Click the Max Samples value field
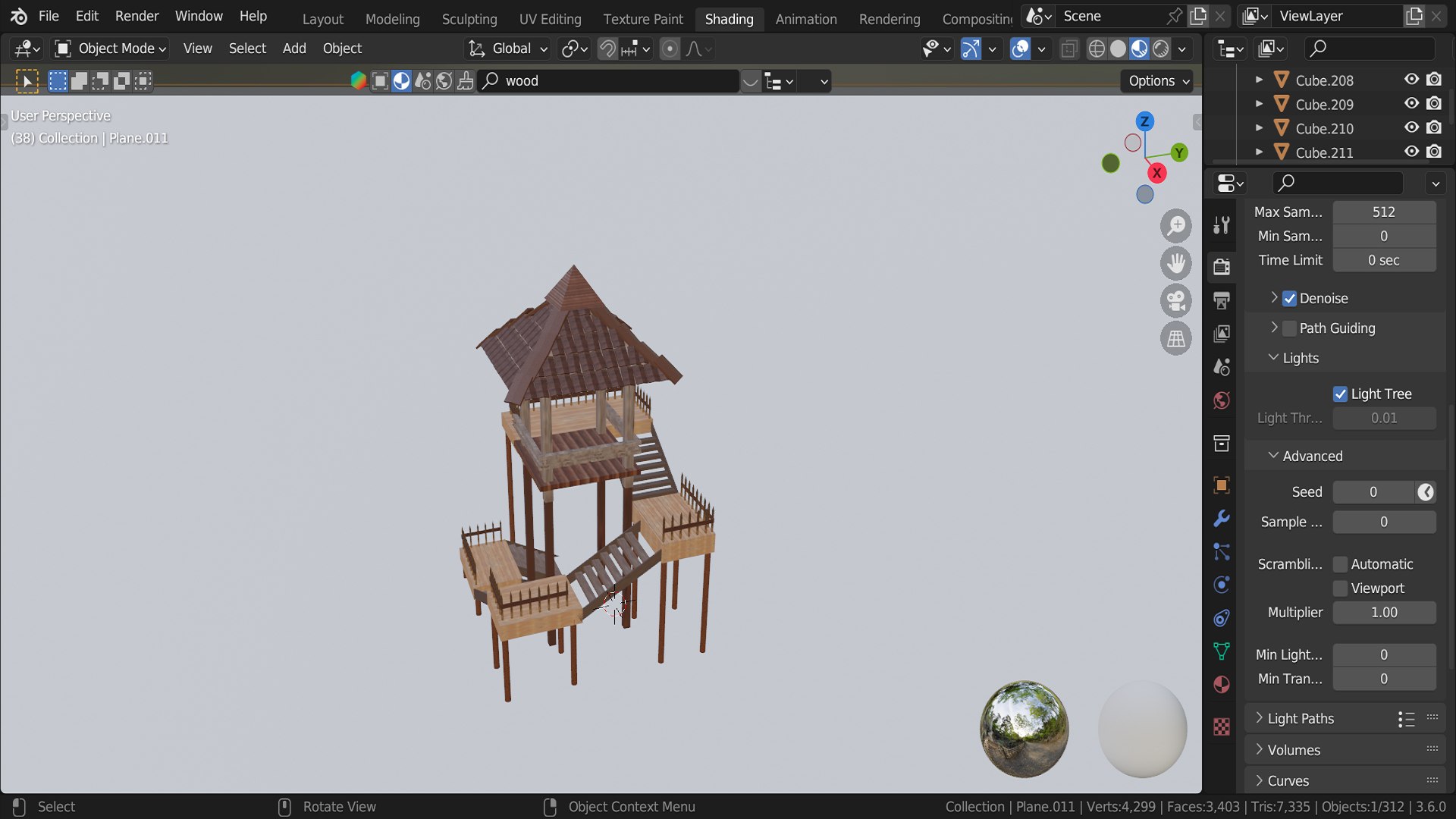 coord(1384,212)
